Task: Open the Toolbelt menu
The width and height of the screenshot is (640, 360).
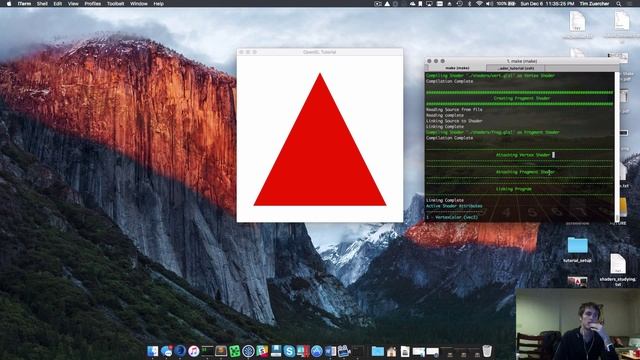Action: 116,4
